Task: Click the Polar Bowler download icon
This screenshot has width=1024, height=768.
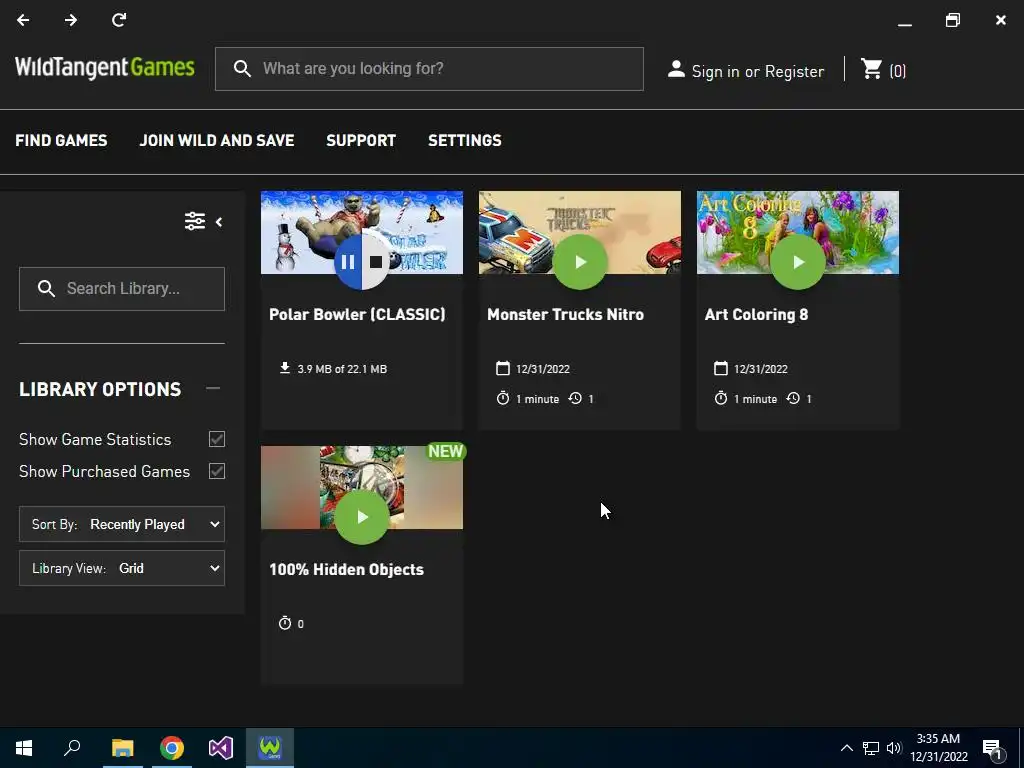Action: [285, 368]
